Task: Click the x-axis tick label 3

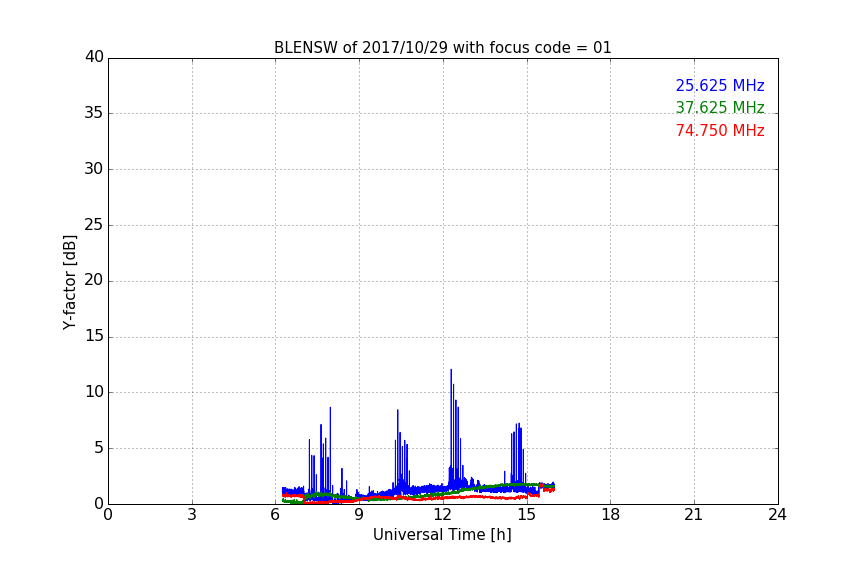Action: point(192,515)
